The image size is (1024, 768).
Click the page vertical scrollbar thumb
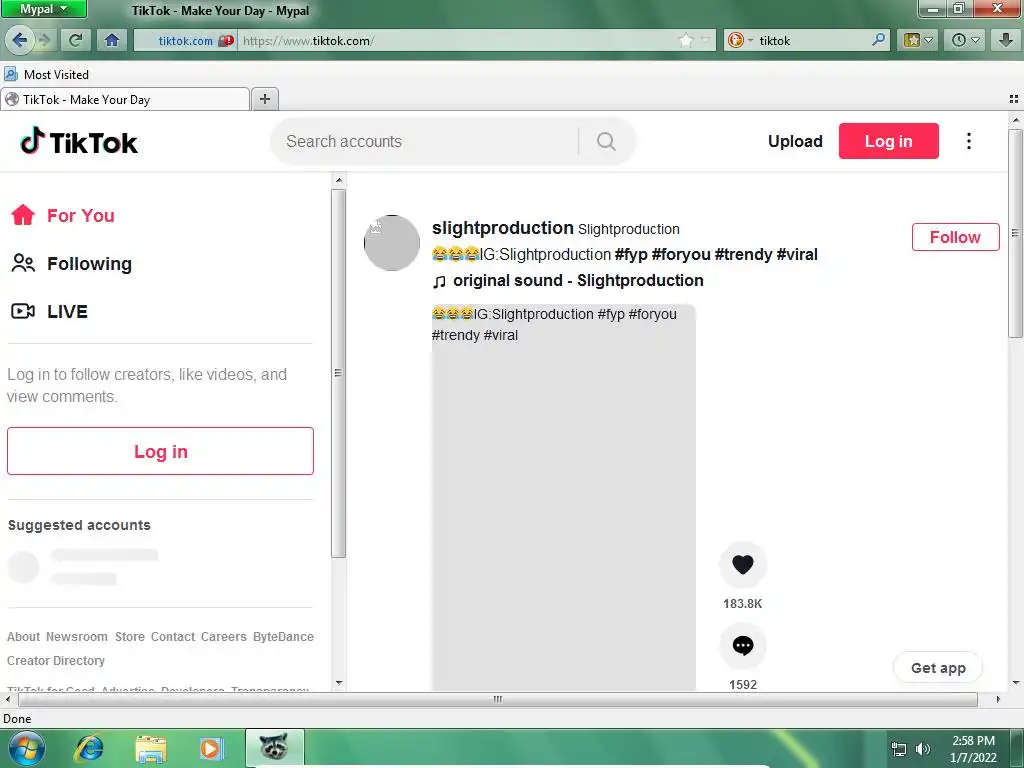click(1015, 233)
